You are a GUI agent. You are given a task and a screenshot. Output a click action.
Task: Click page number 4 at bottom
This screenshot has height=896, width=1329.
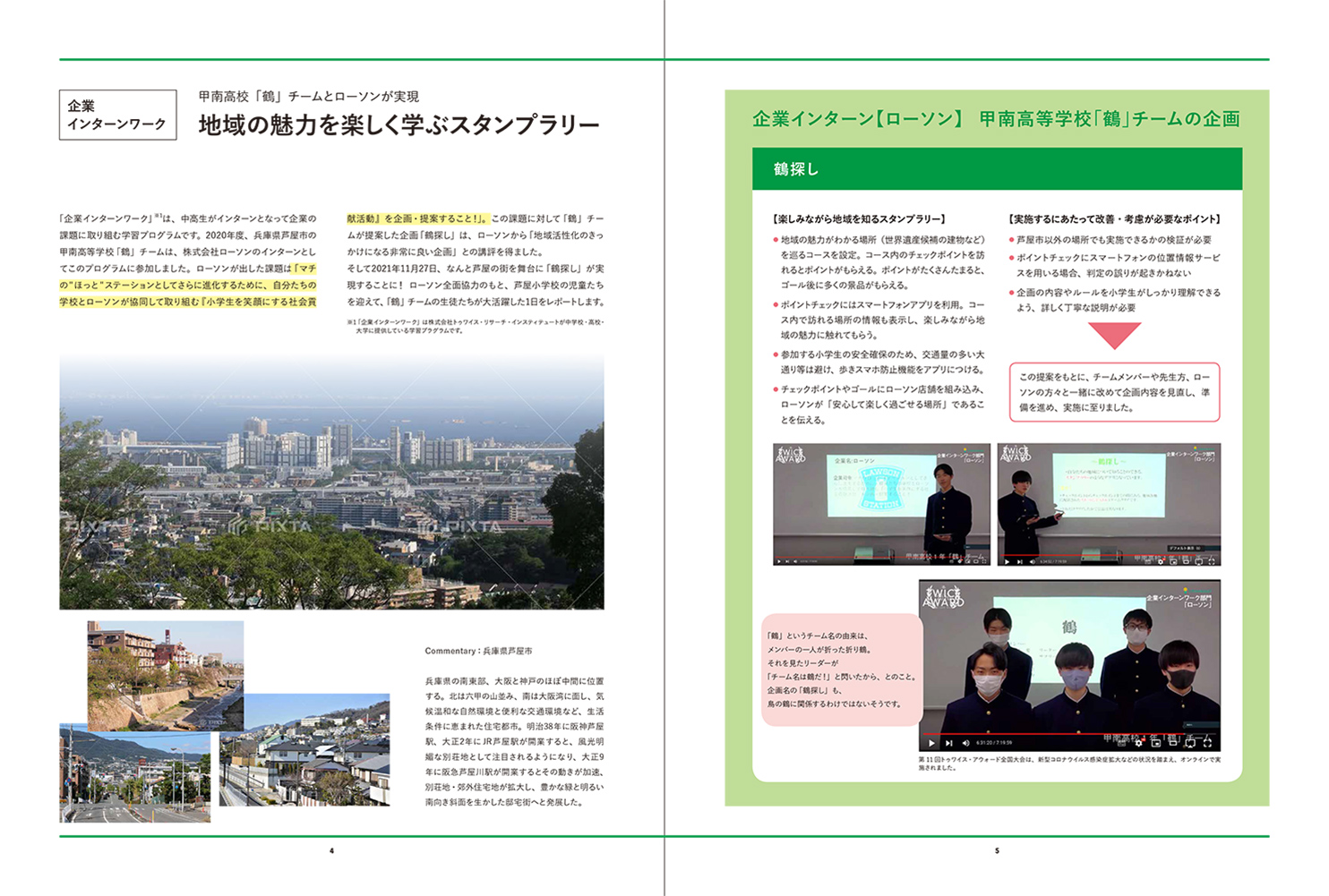(x=331, y=850)
